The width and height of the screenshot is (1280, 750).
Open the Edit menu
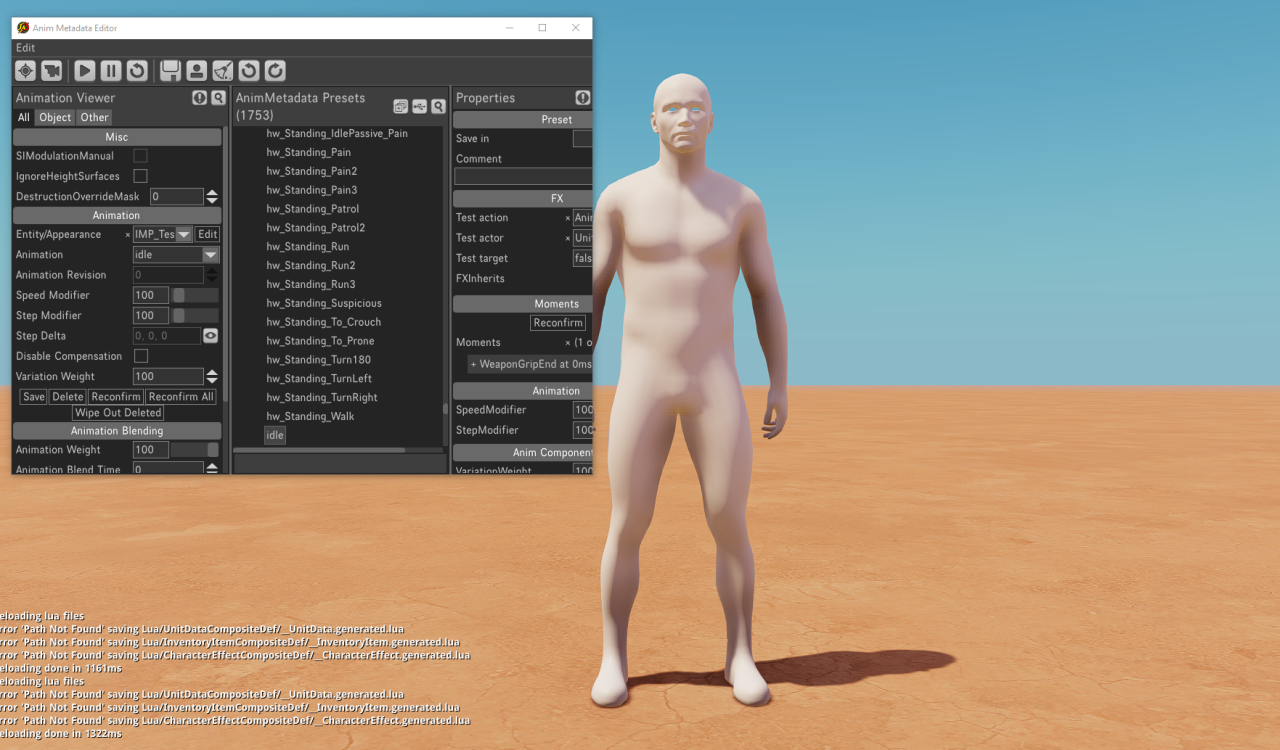tap(25, 48)
